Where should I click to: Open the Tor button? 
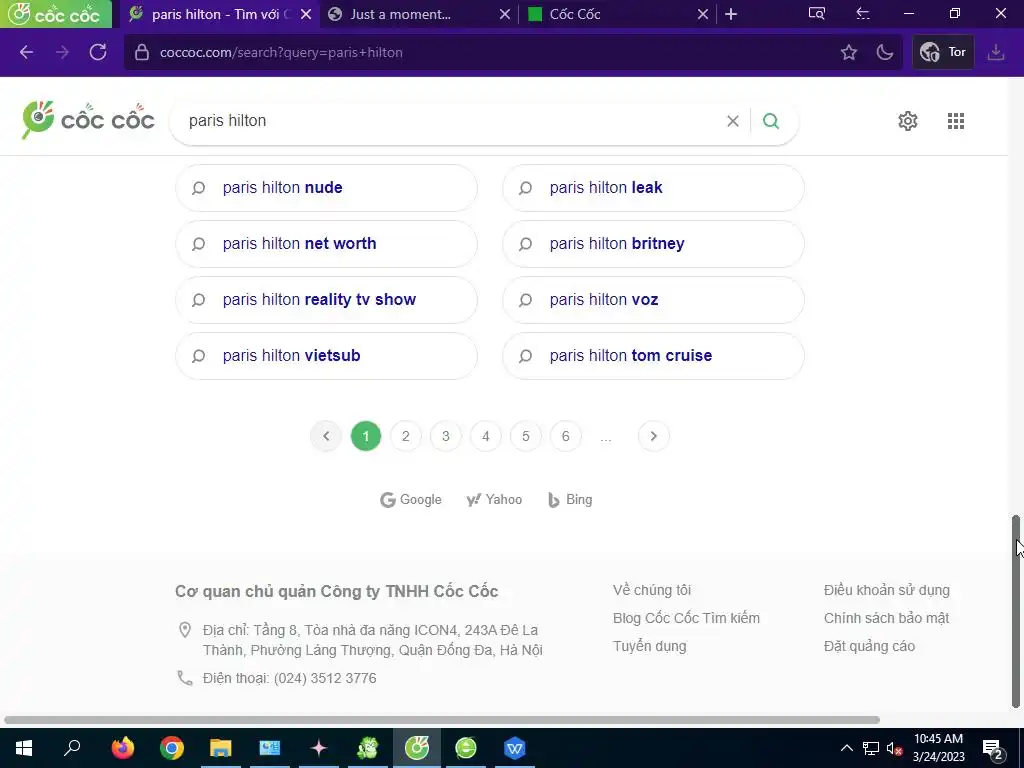click(x=942, y=52)
